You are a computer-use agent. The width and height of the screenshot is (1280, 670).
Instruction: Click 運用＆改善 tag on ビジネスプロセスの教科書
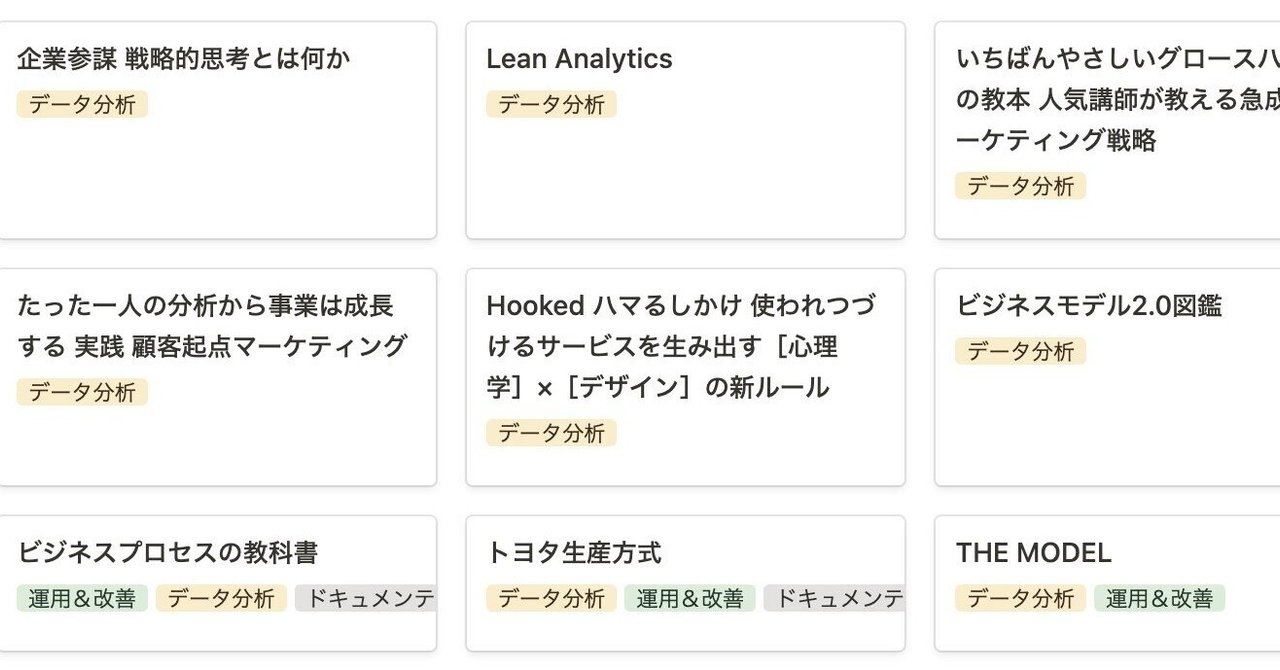pyautogui.click(x=82, y=599)
